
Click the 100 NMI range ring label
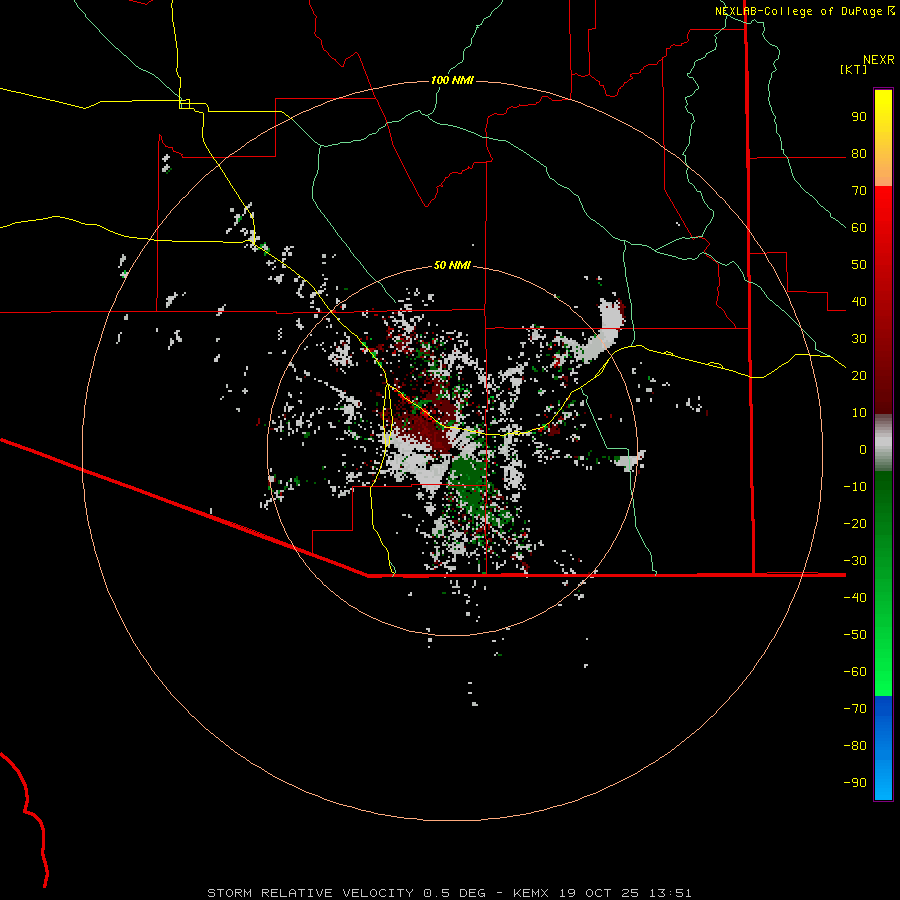pyautogui.click(x=452, y=80)
